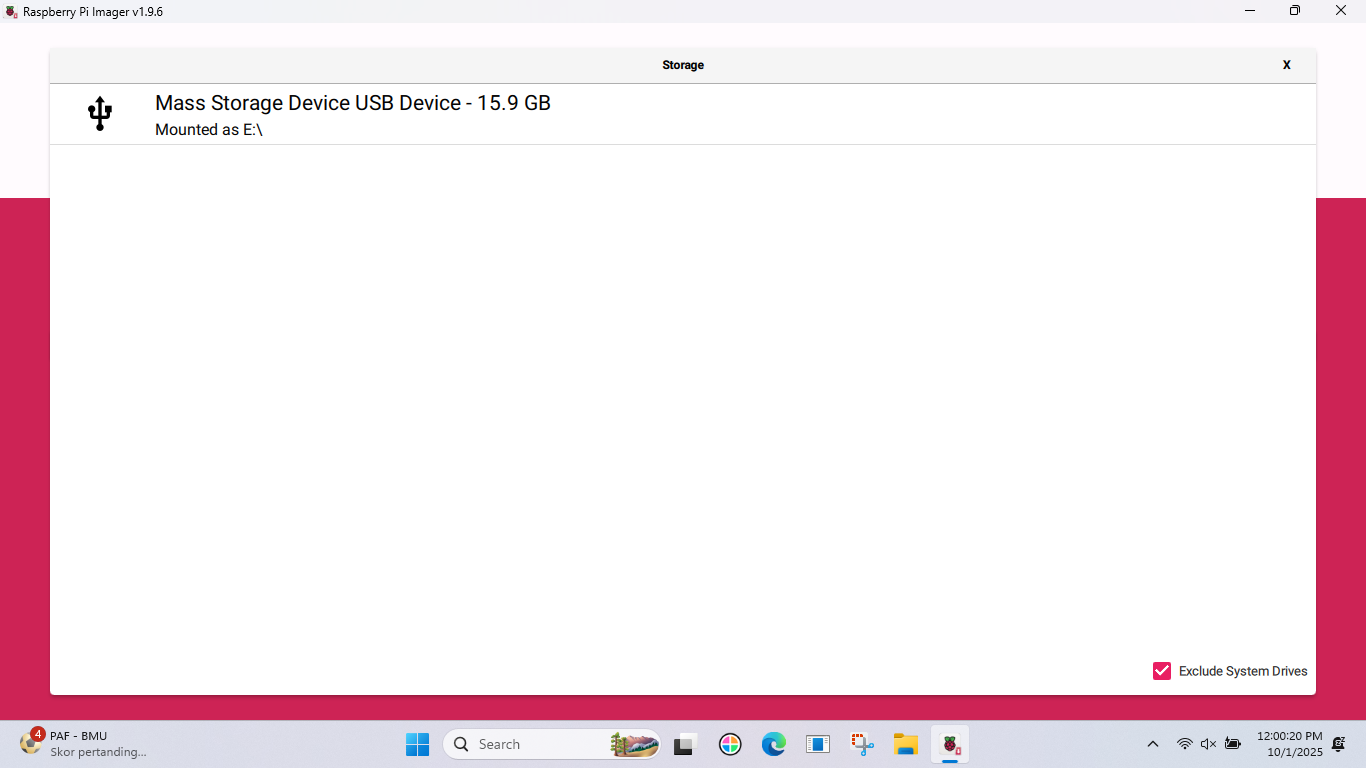Uncheck Exclude System Drives checkbox

tap(1162, 671)
